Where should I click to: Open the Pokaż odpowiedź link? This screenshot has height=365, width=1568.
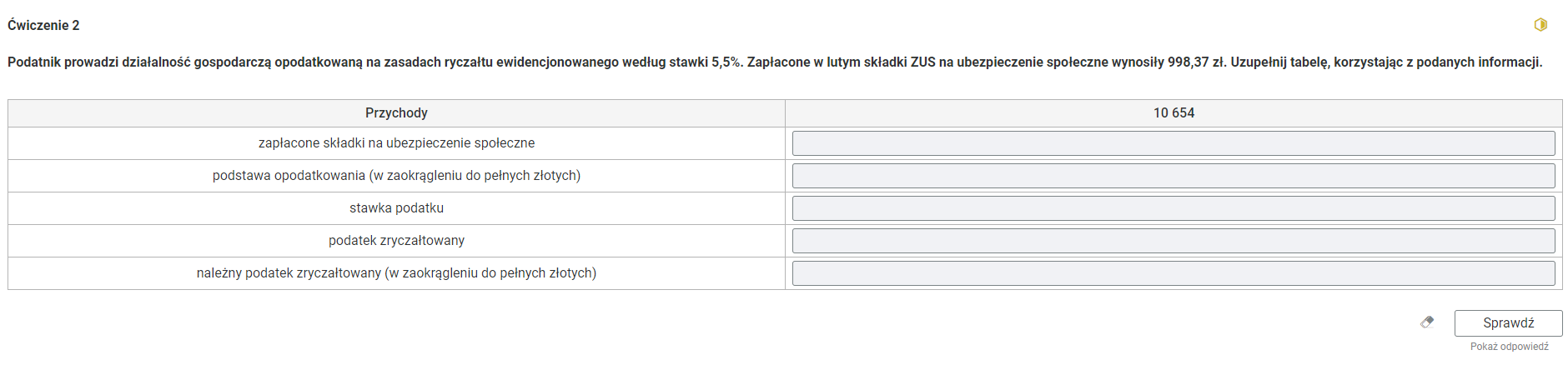1509,347
